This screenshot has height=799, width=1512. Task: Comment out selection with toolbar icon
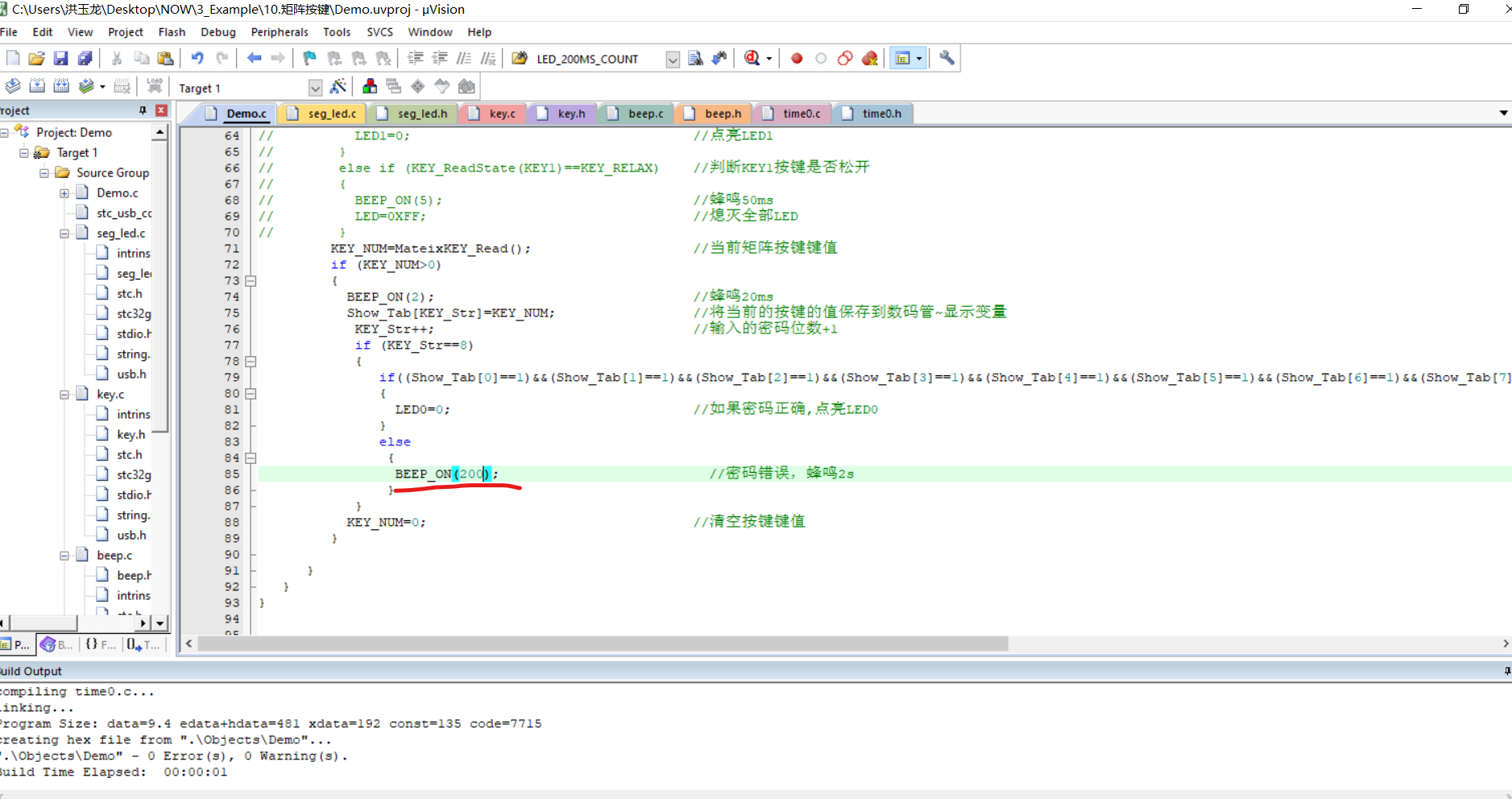click(464, 58)
